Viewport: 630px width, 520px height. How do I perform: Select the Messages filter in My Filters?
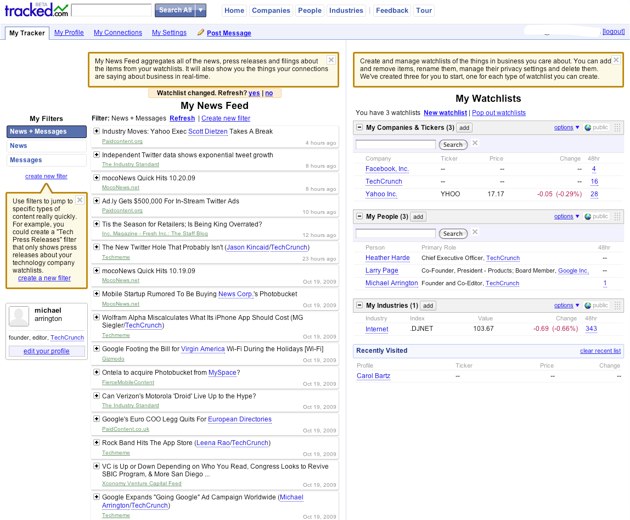(x=26, y=160)
